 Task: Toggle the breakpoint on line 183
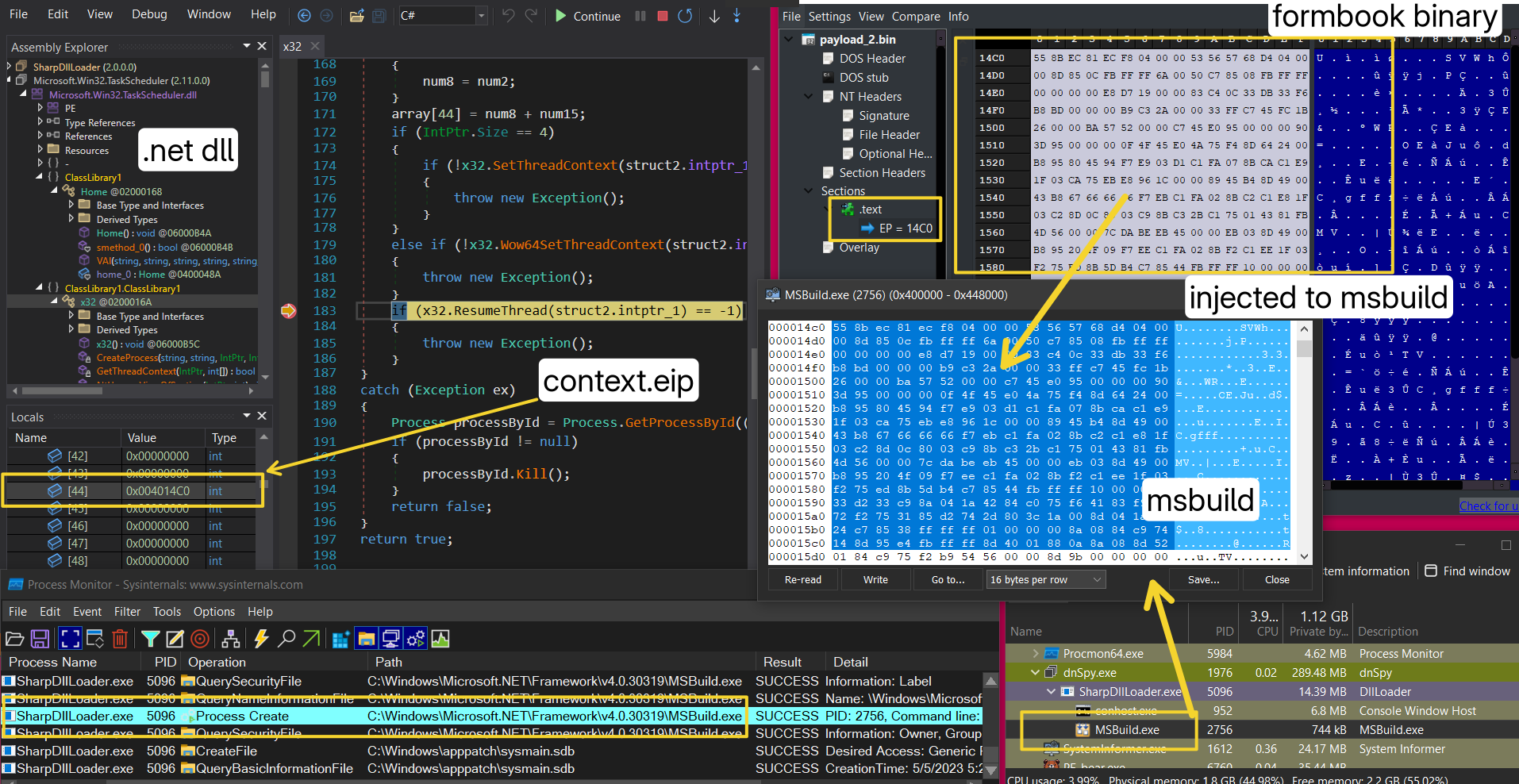coord(289,311)
